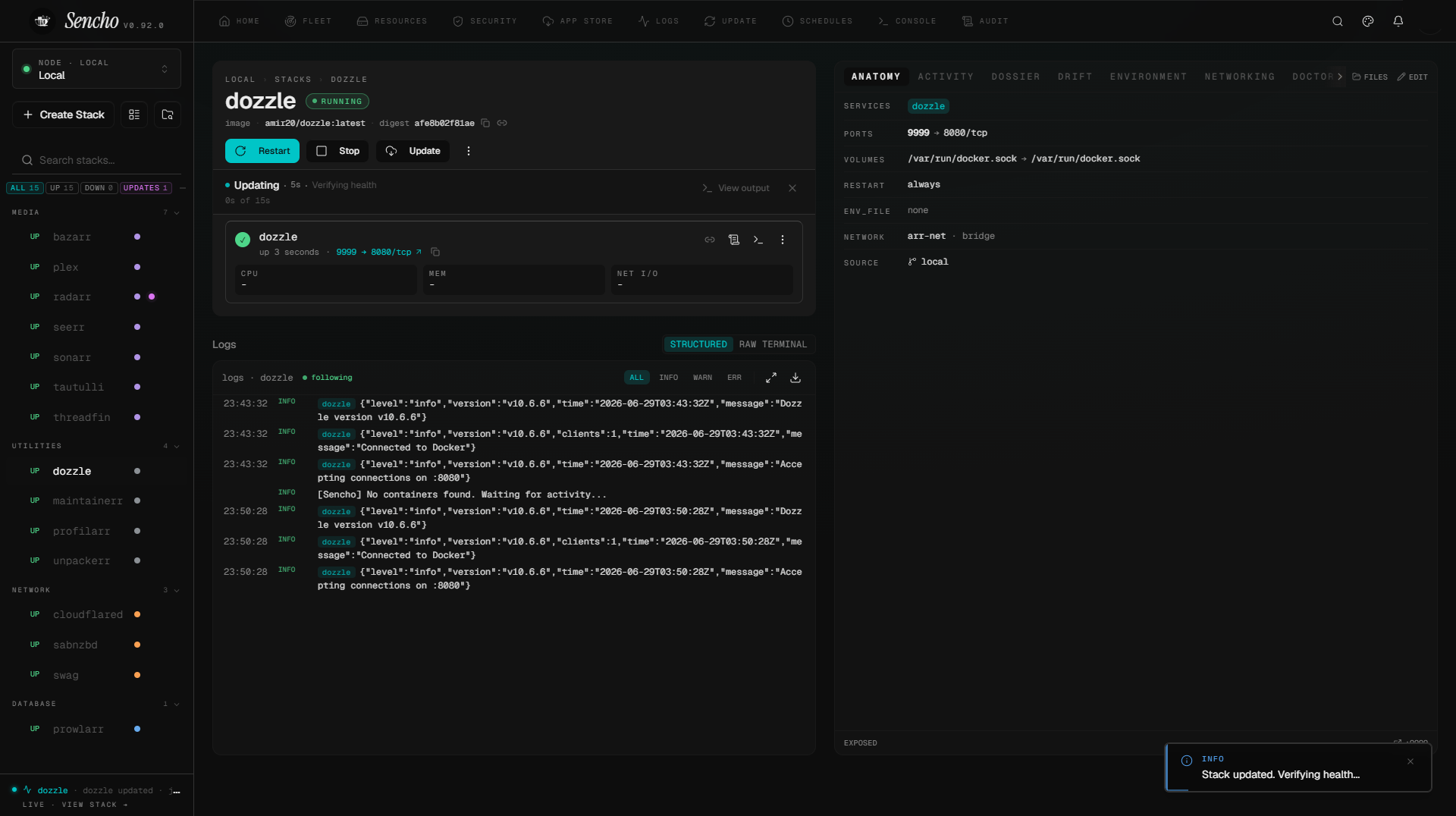The image size is (1456, 816).
Task: Filter stacks by UP 15
Action: click(62, 188)
